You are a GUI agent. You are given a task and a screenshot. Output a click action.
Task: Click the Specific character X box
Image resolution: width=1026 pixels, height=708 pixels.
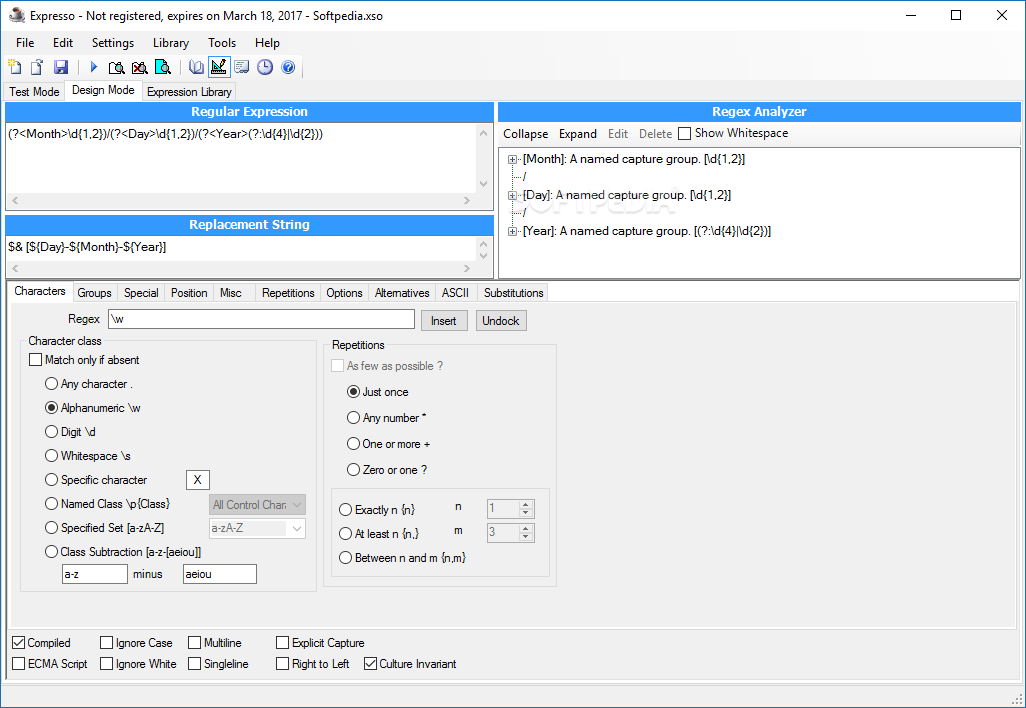click(198, 480)
